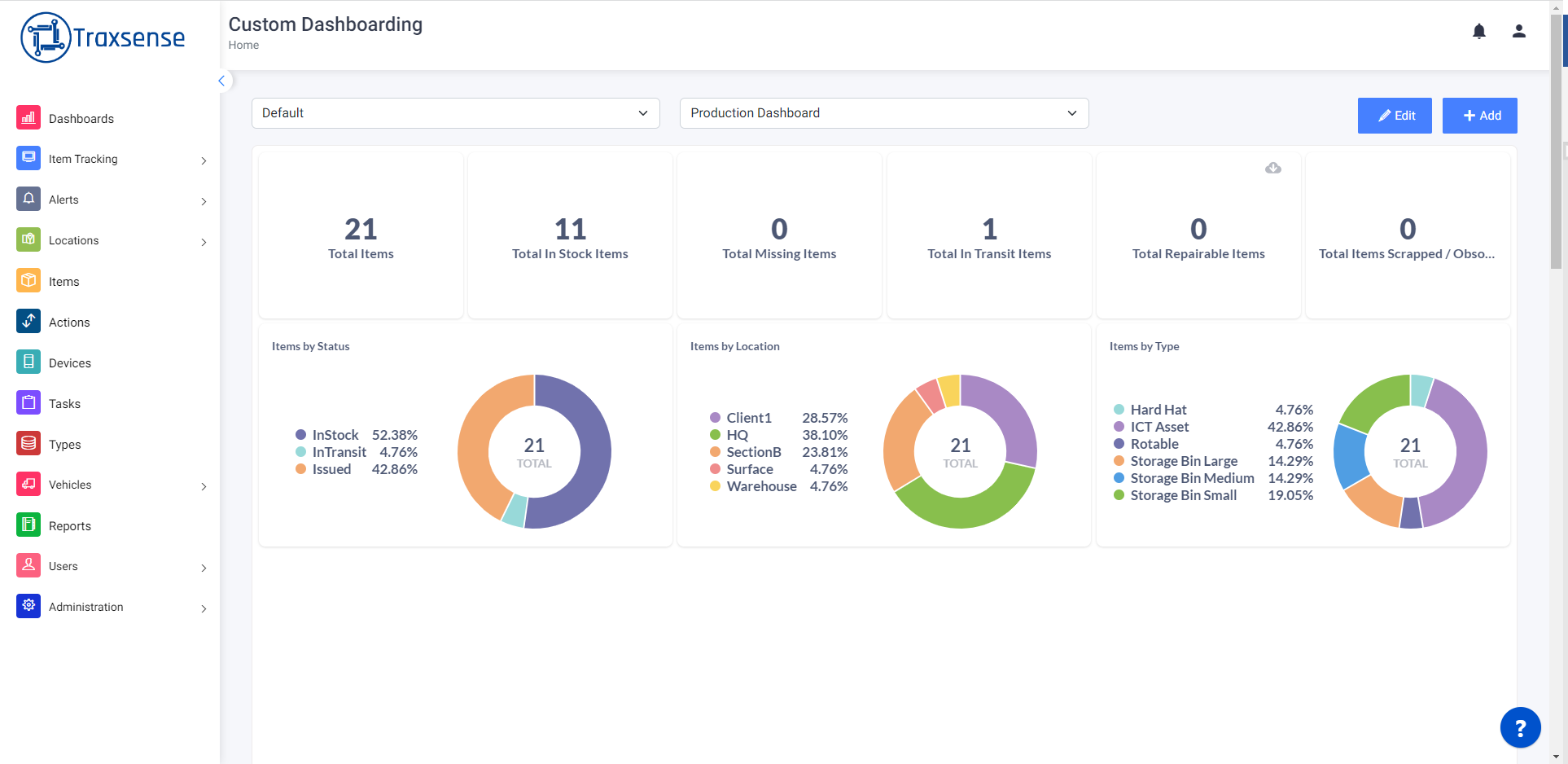The height and width of the screenshot is (764, 1568).
Task: Click the Administration gear icon
Action: pos(28,607)
